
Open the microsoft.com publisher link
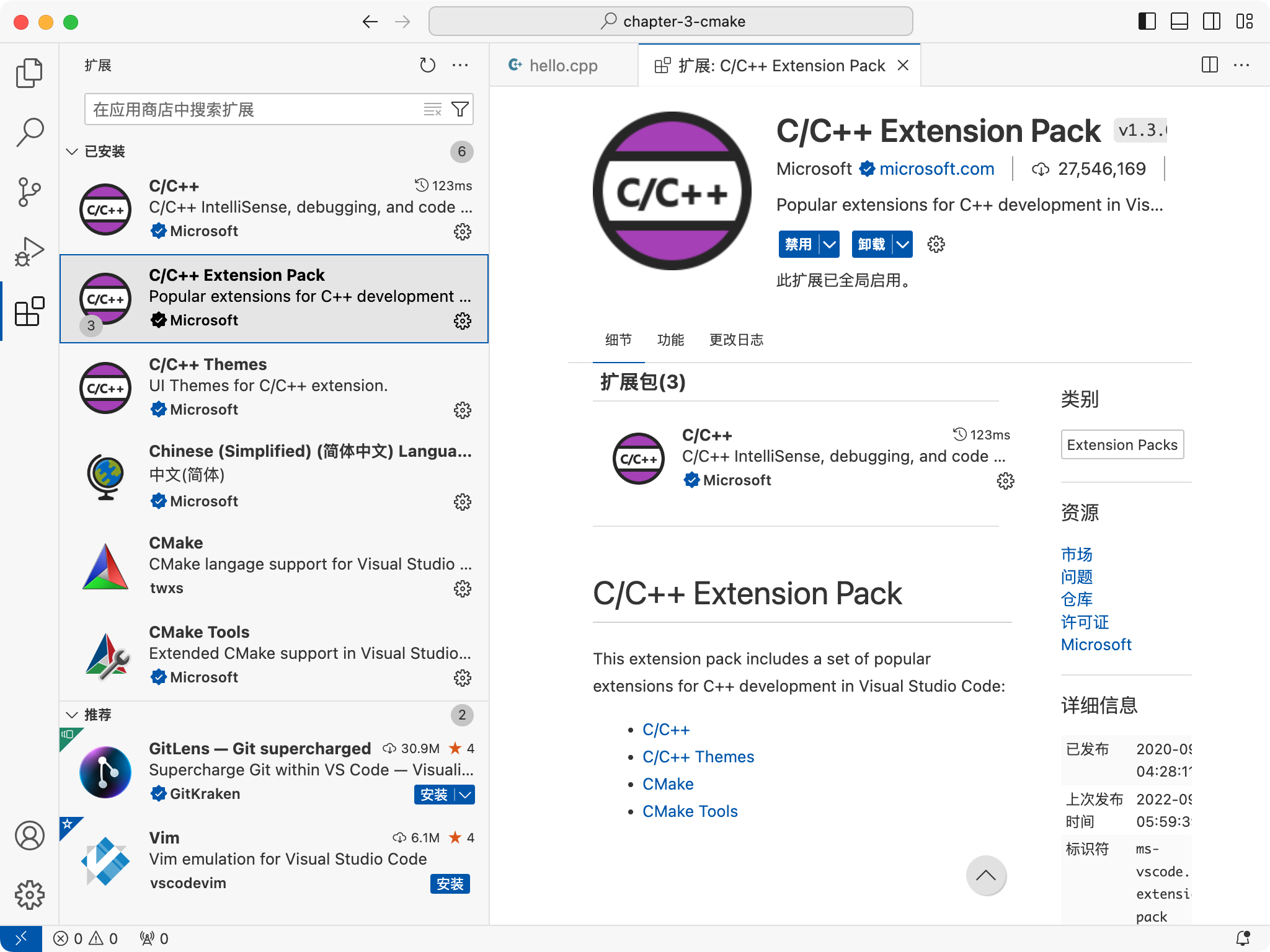[x=936, y=169]
